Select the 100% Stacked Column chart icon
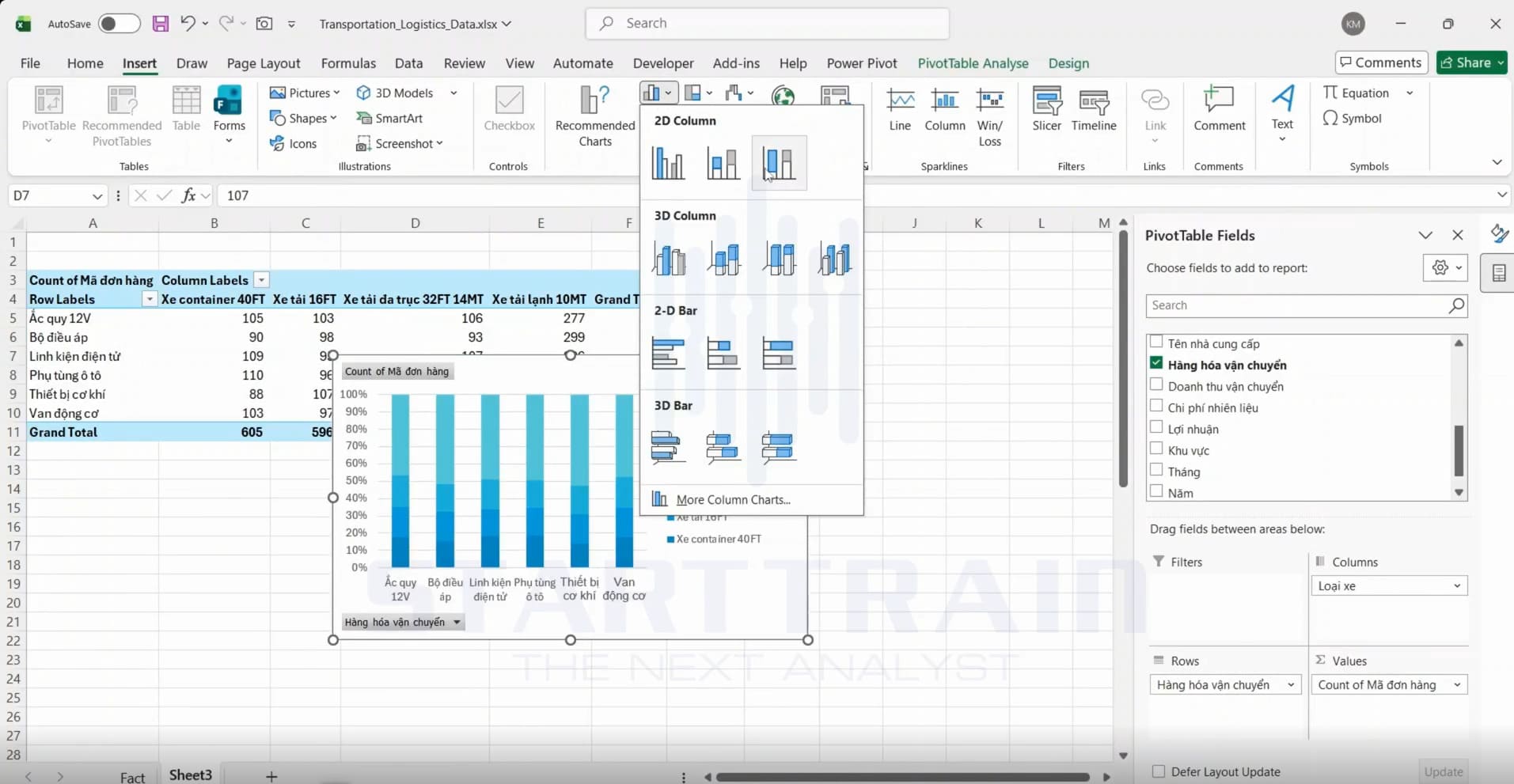The image size is (1514, 784). coord(779,164)
